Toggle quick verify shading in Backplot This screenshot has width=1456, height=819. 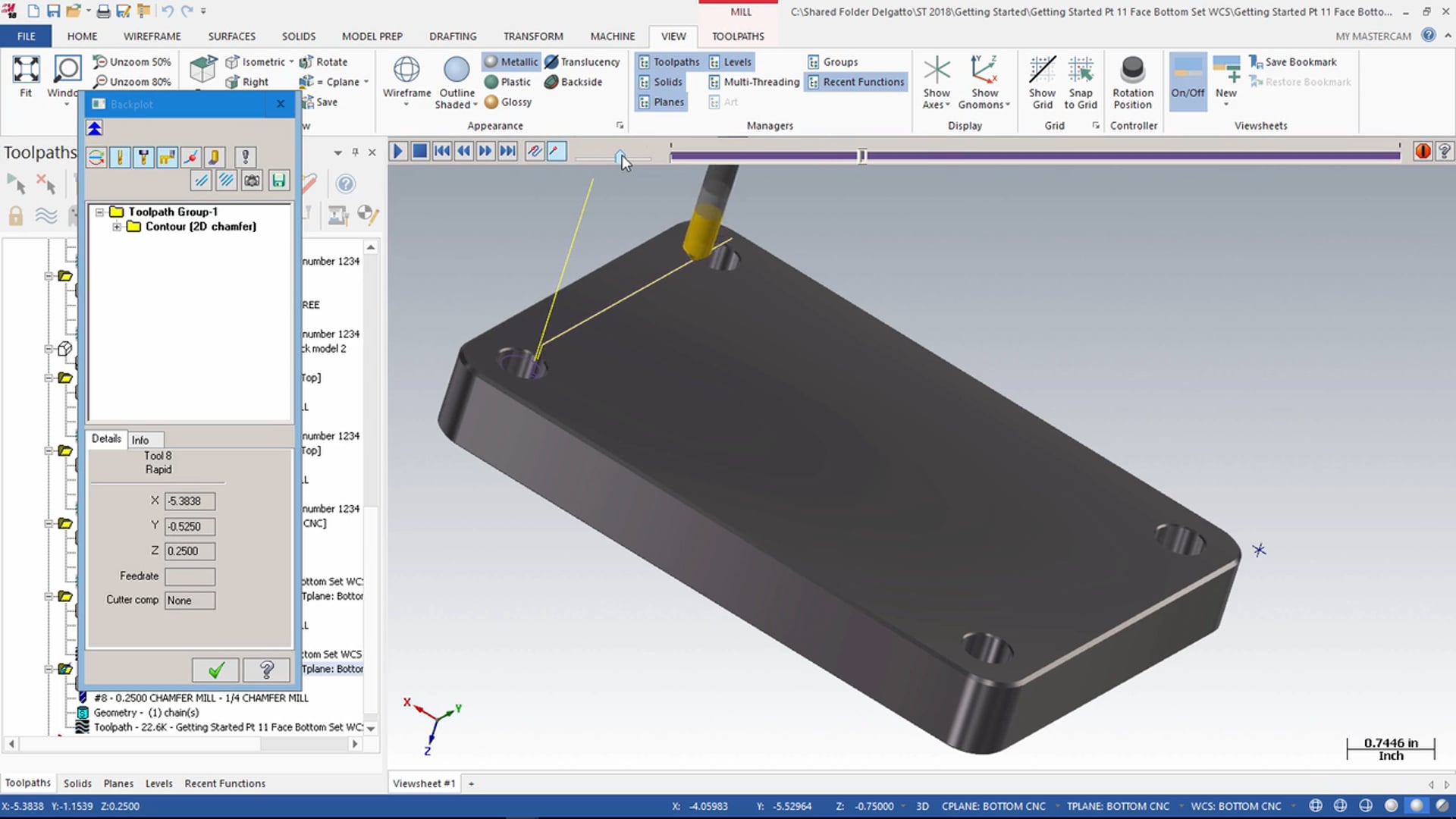click(x=214, y=157)
